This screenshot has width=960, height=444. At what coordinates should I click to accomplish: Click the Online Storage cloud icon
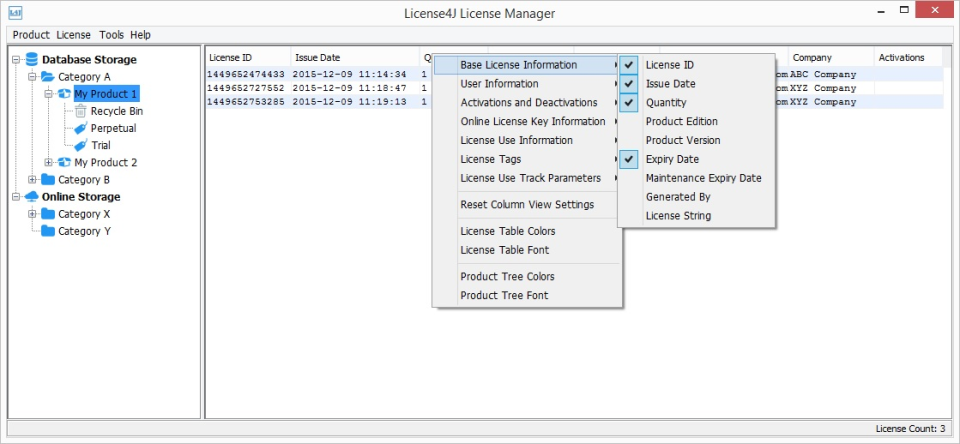pos(31,197)
